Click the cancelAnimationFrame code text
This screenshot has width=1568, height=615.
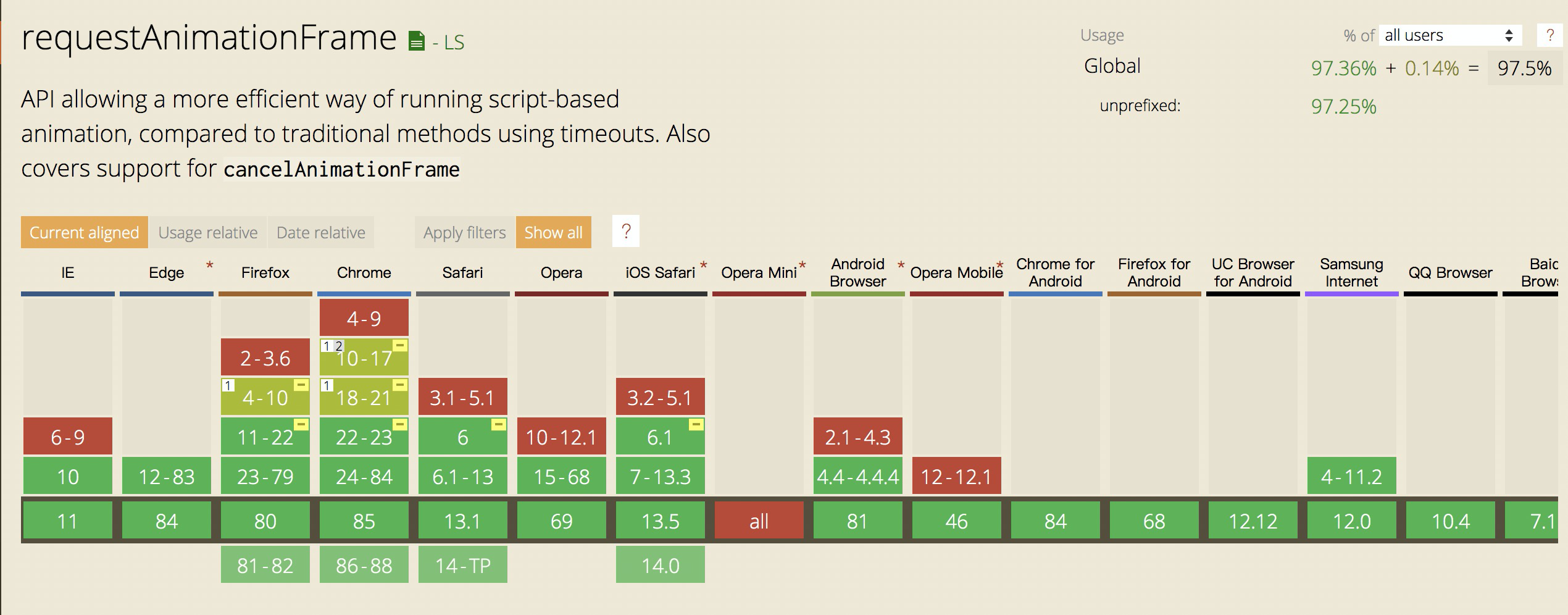[341, 169]
